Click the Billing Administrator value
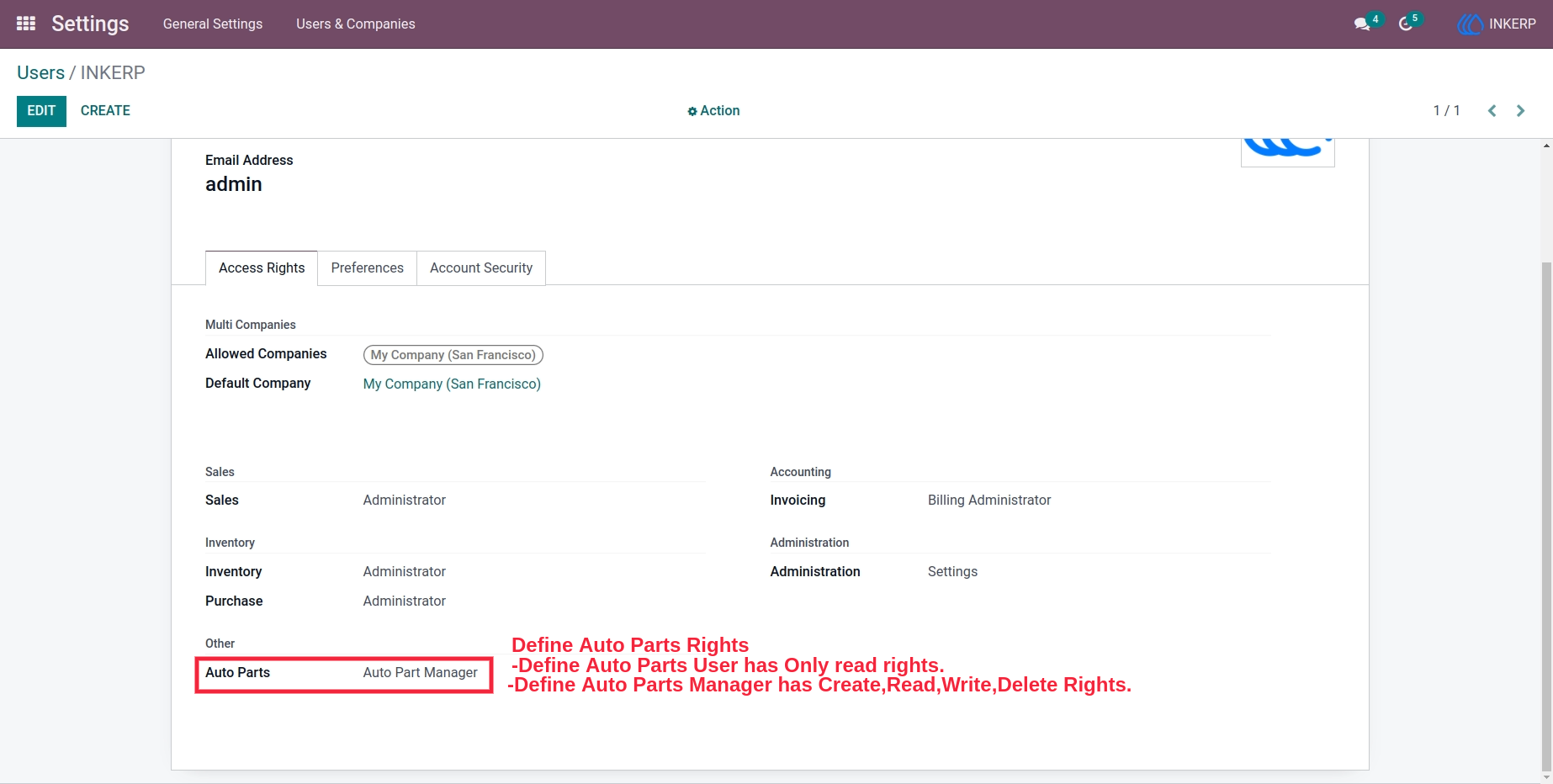Viewport: 1553px width, 784px height. coord(989,500)
